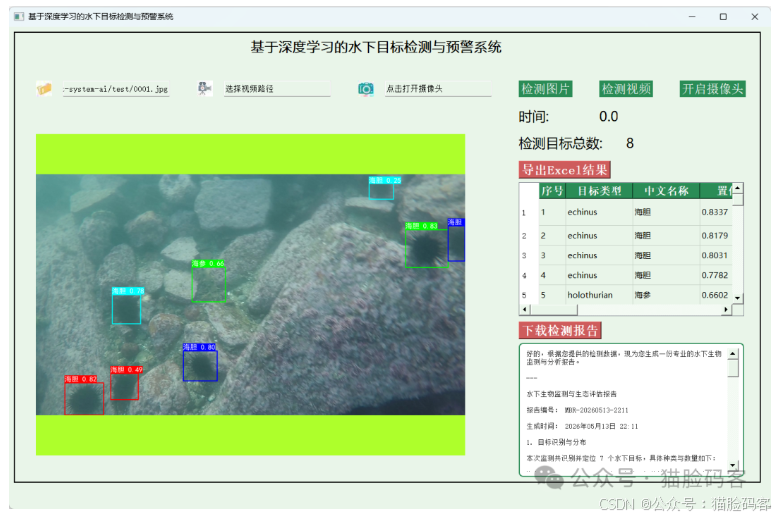
Task: Click the 海参 Chinese name cell
Action: [666, 295]
